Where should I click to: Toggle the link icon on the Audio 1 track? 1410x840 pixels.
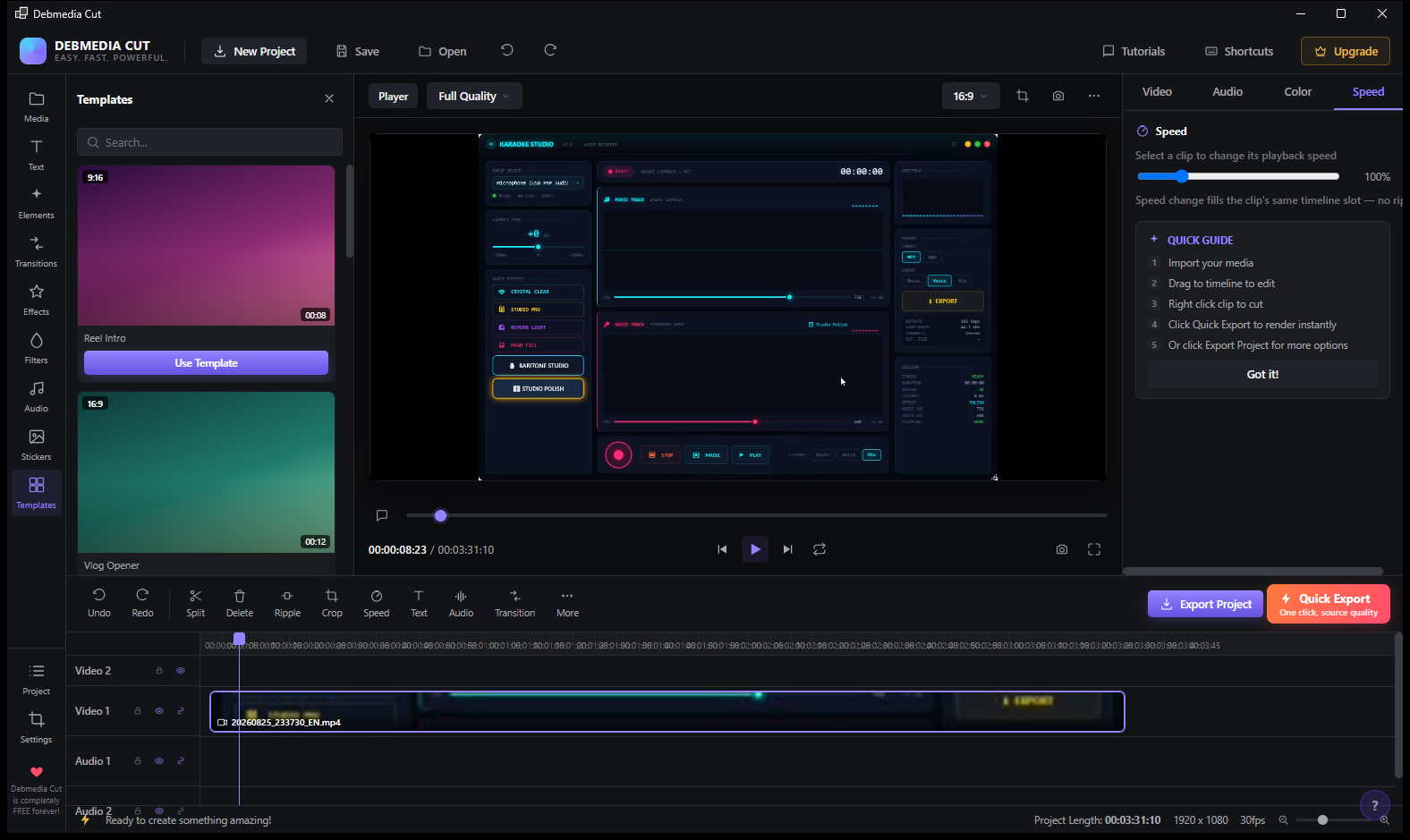[181, 761]
